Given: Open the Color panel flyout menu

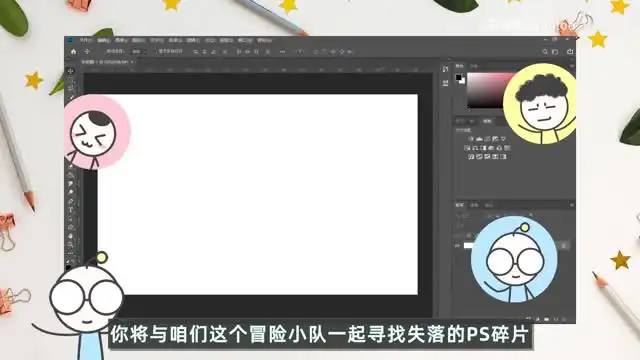Looking at the screenshot, I should [x=572, y=65].
